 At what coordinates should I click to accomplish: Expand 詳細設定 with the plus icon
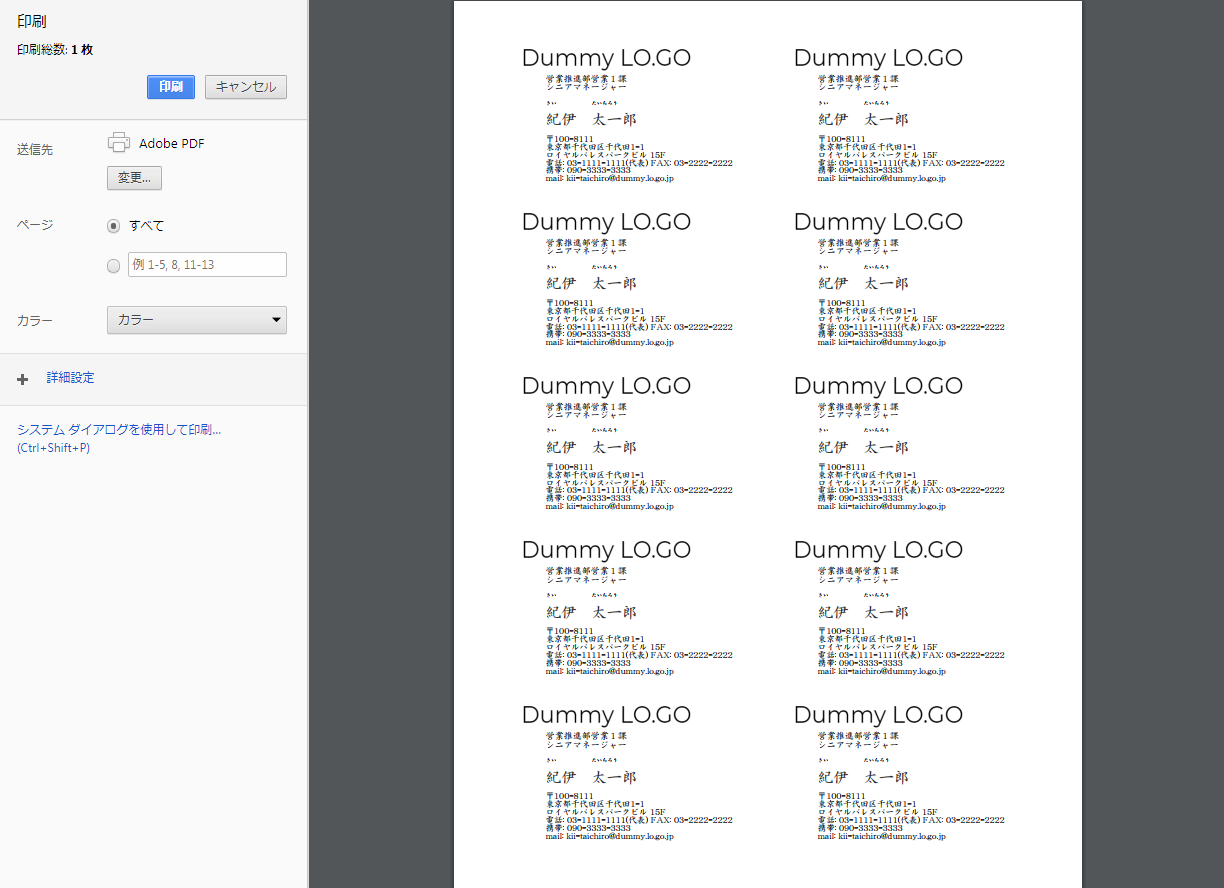[23, 379]
